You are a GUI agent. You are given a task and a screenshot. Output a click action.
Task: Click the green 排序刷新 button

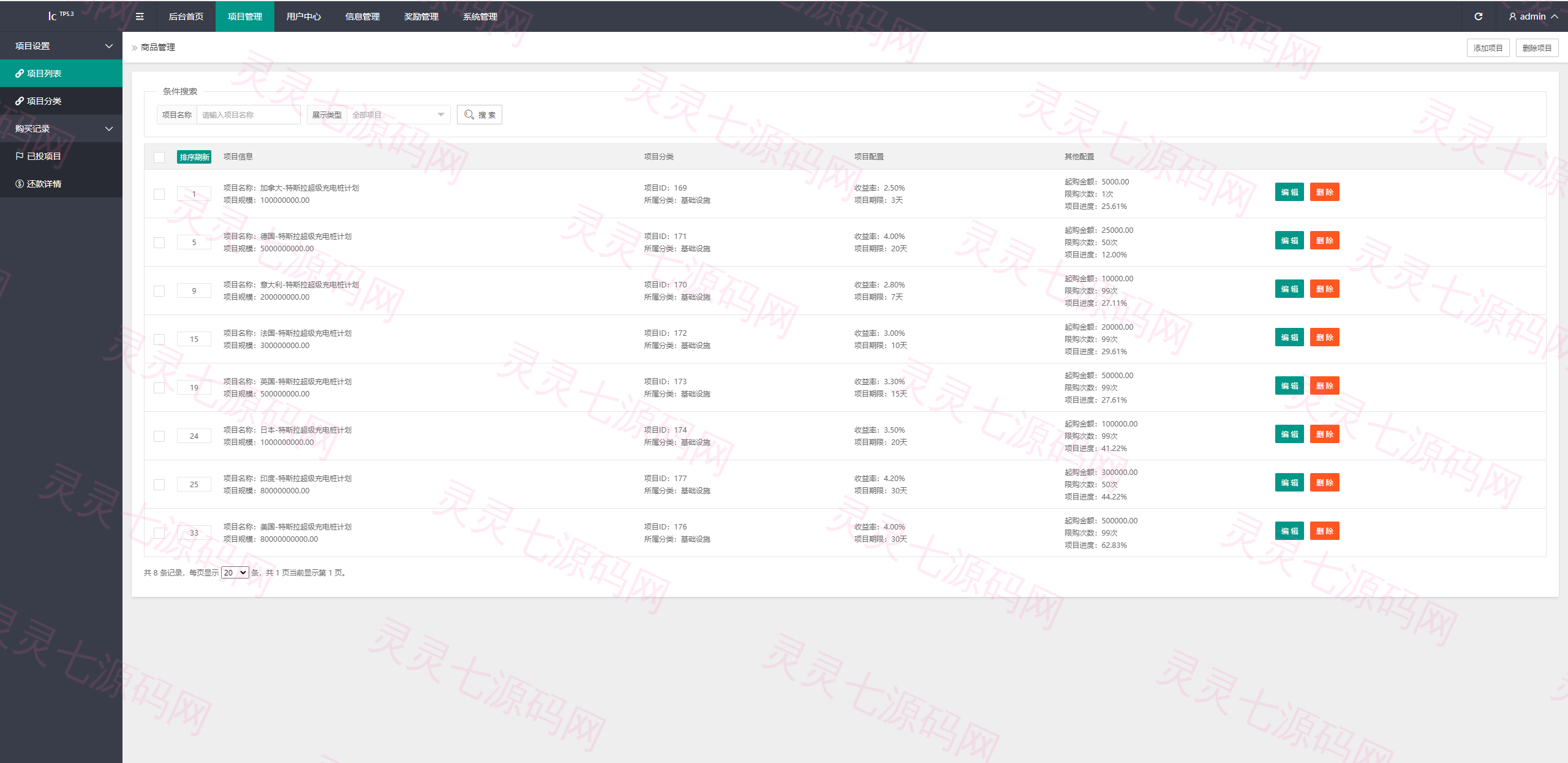194,157
